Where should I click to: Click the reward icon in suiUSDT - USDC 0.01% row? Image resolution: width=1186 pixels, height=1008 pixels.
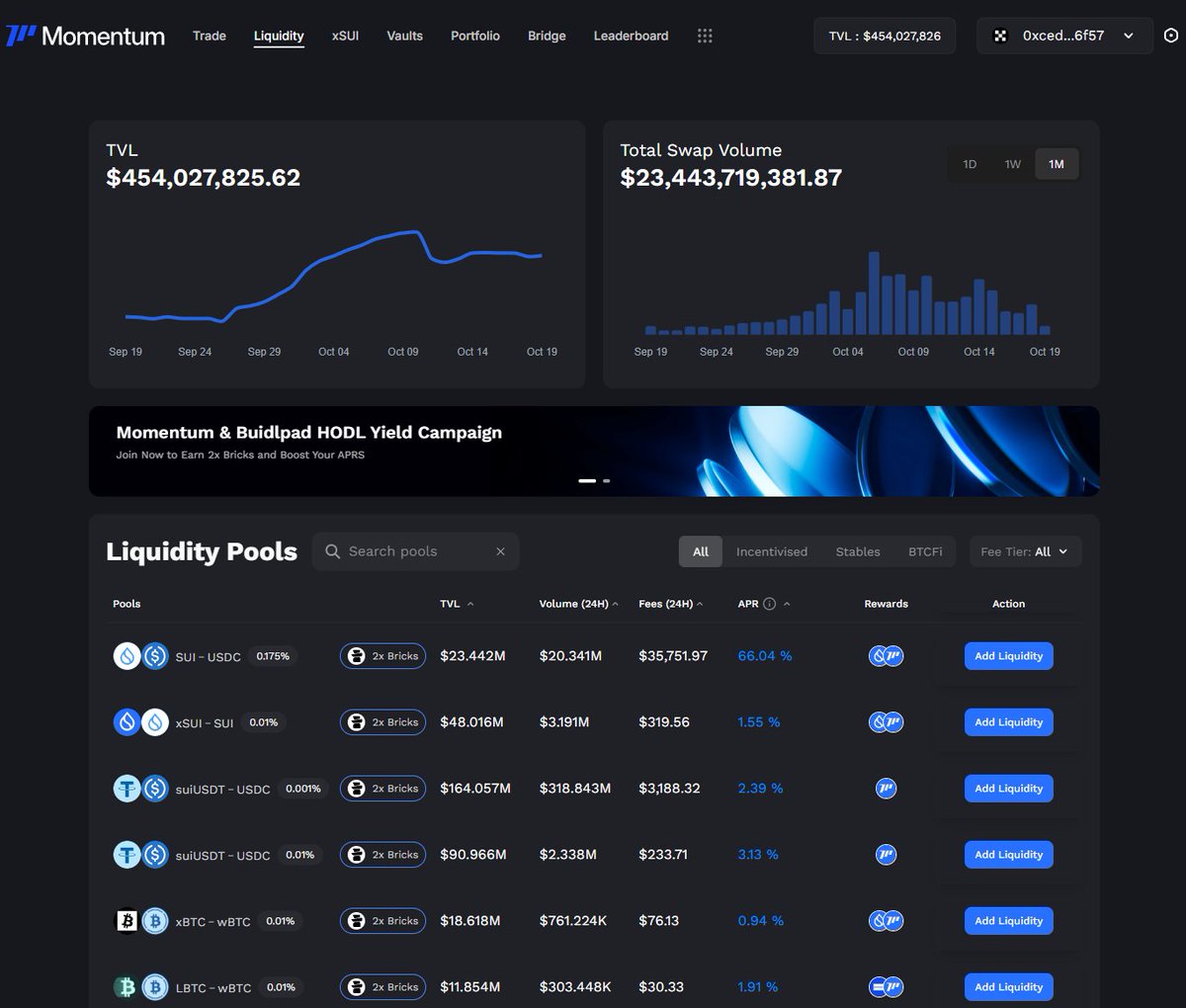tap(887, 855)
